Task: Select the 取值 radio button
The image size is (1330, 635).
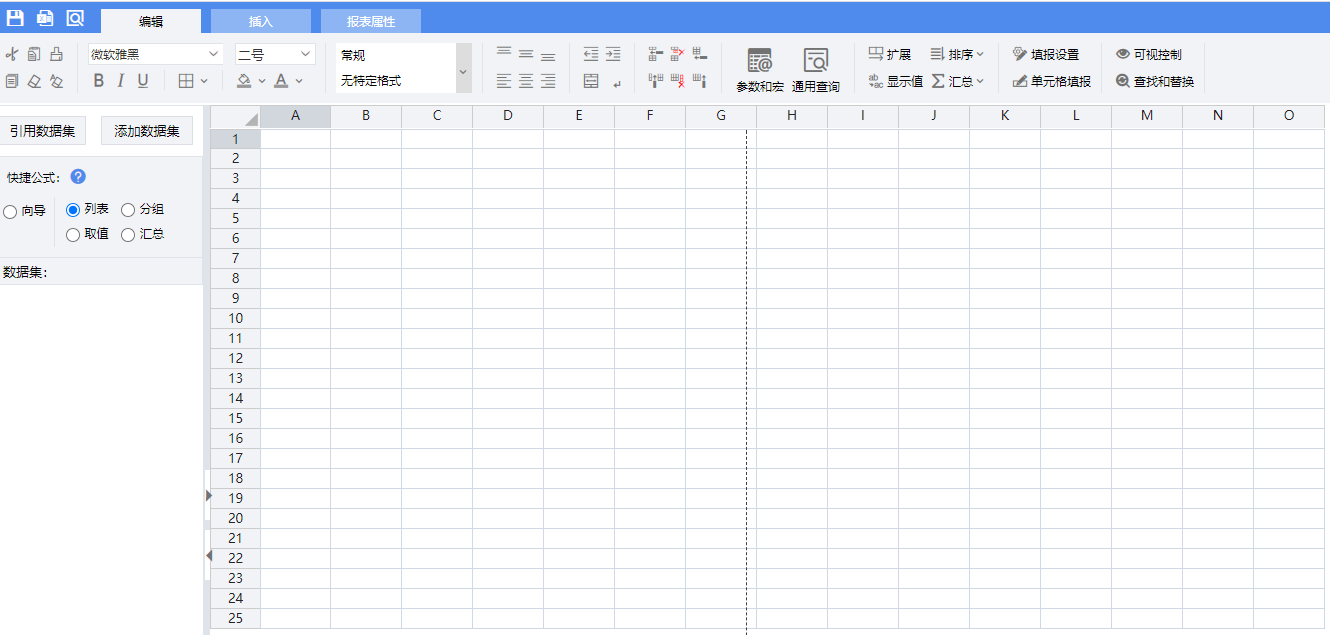Action: pos(73,235)
